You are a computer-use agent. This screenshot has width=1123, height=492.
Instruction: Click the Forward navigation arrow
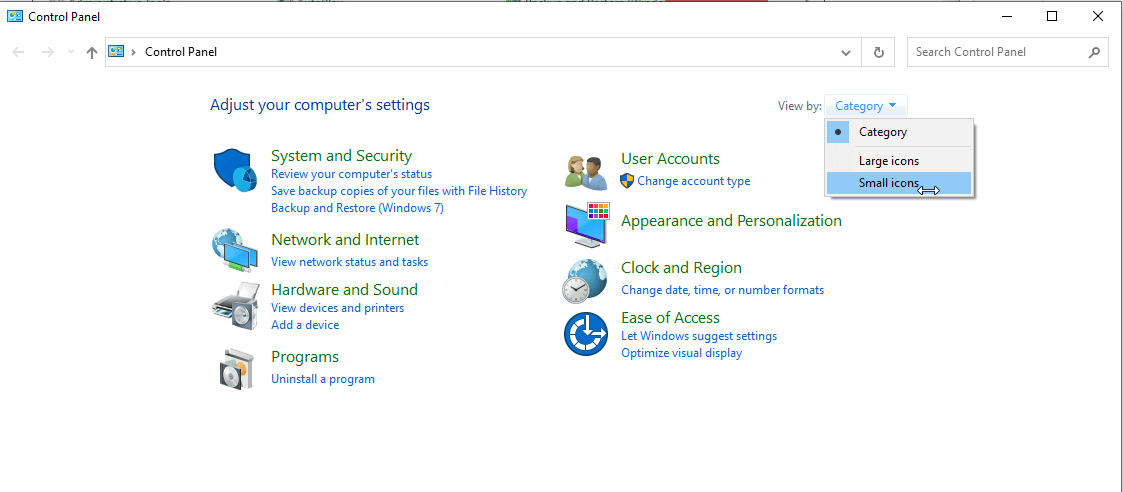[48, 52]
